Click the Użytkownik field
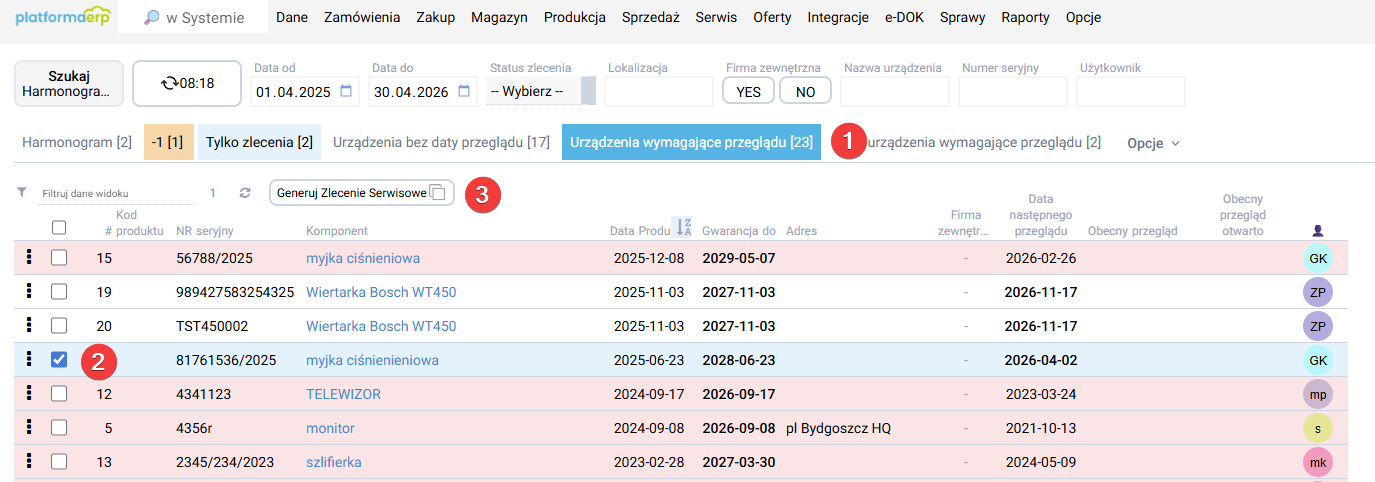Image resolution: width=1375 pixels, height=482 pixels. tap(1131, 91)
